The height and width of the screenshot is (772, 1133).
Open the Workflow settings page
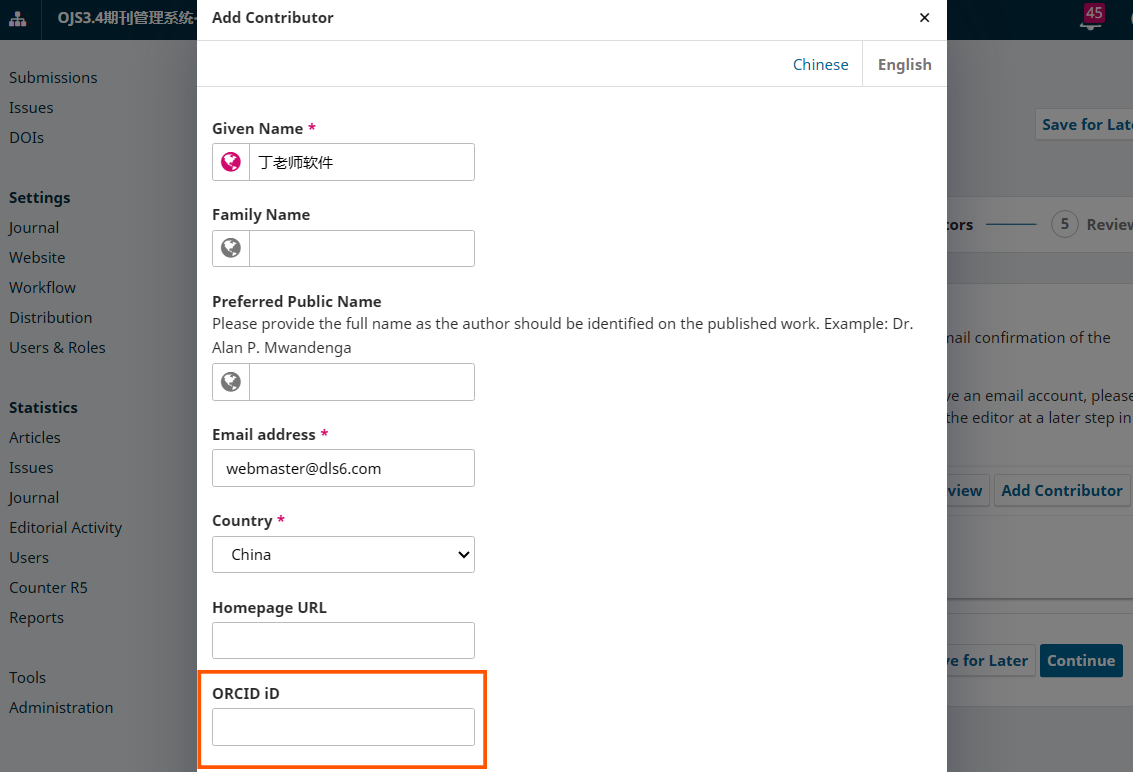click(42, 288)
